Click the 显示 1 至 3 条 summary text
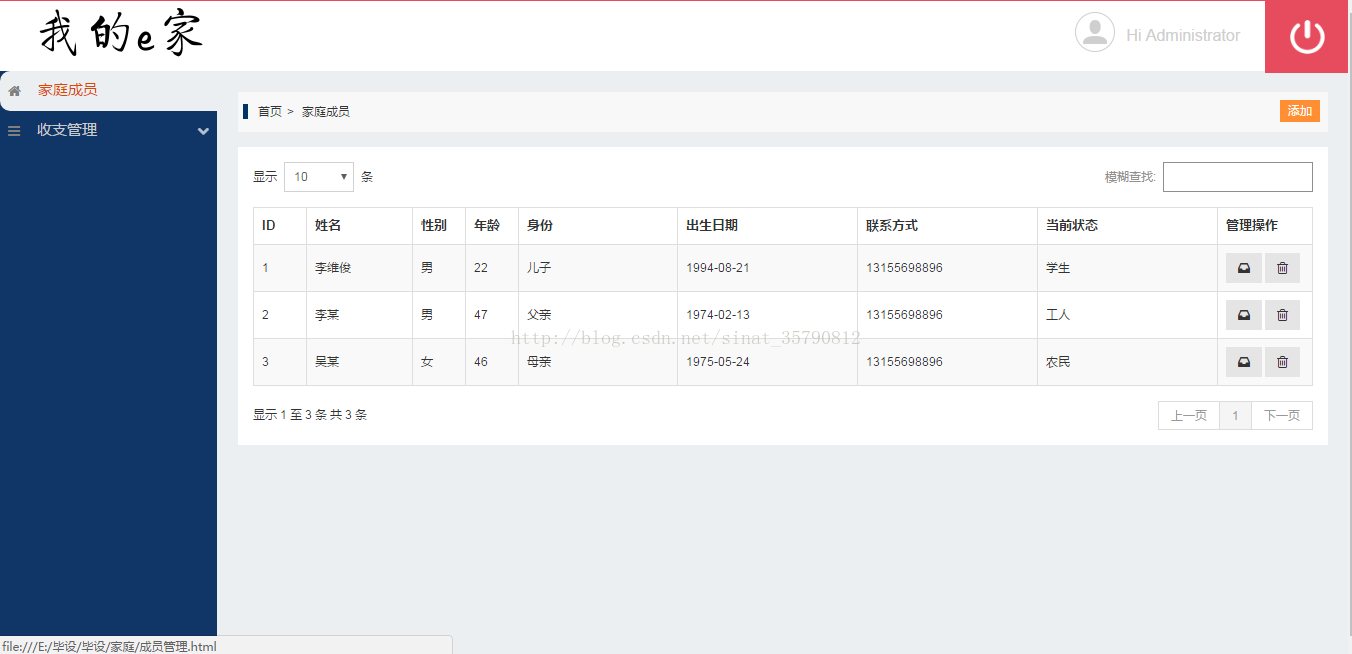 (x=310, y=415)
